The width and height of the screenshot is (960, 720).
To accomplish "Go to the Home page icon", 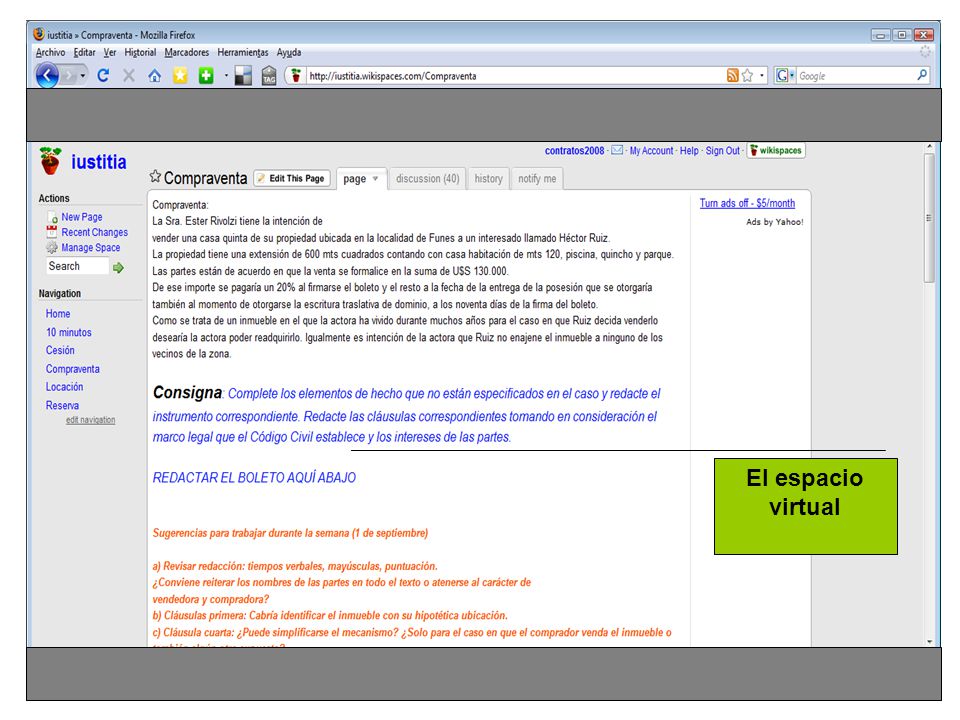I will [154, 76].
